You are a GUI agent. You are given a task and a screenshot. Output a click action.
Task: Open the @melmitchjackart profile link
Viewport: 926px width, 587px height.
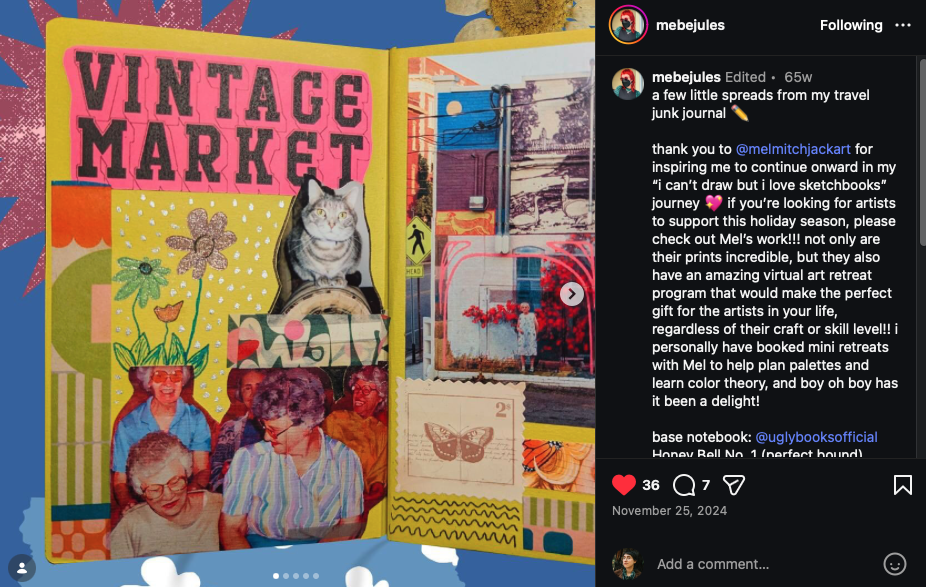(x=793, y=149)
